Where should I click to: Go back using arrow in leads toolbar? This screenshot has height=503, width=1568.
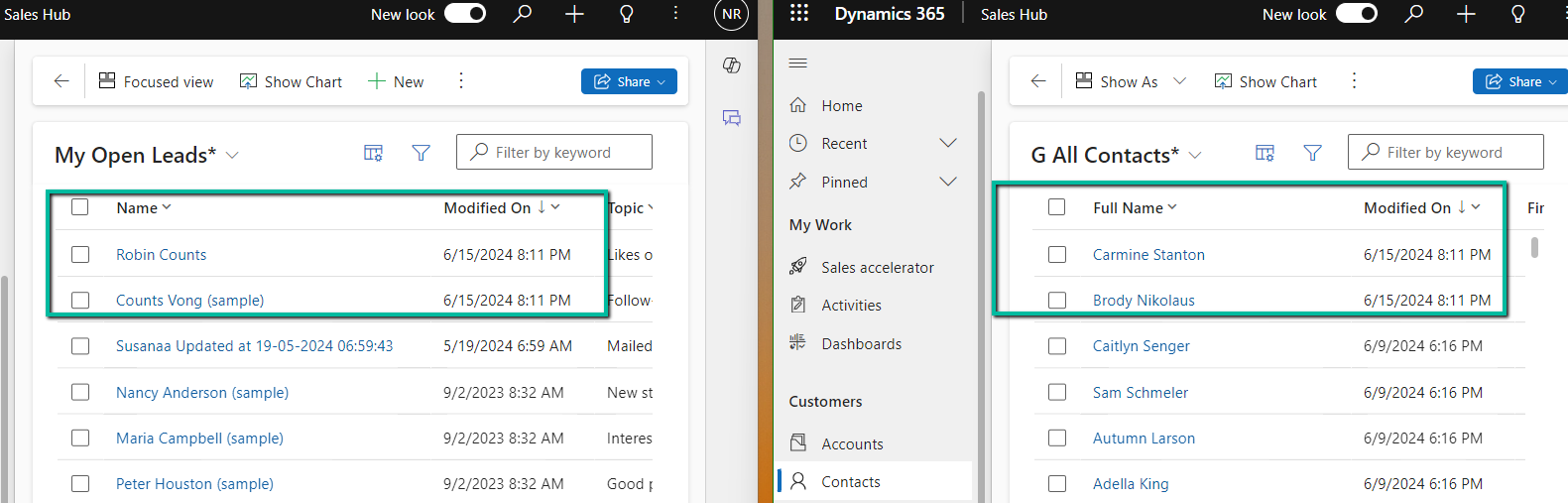tap(61, 81)
